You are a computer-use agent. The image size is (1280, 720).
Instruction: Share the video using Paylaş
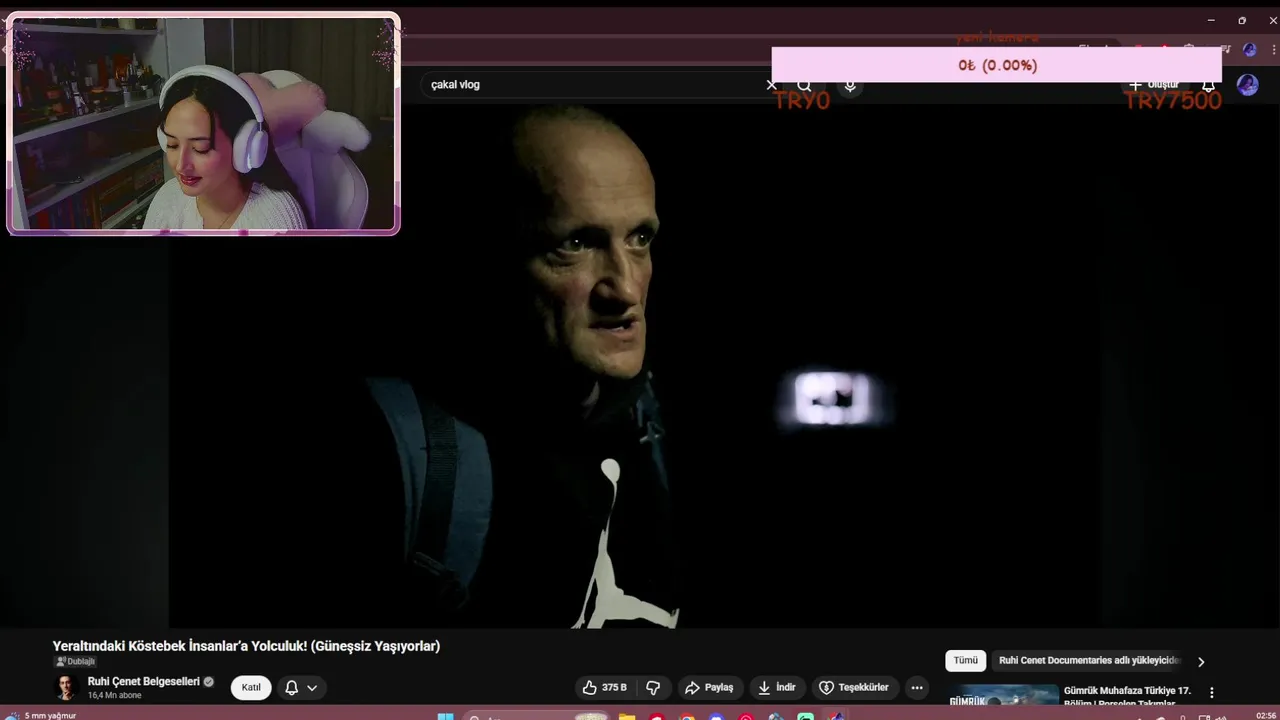point(709,688)
